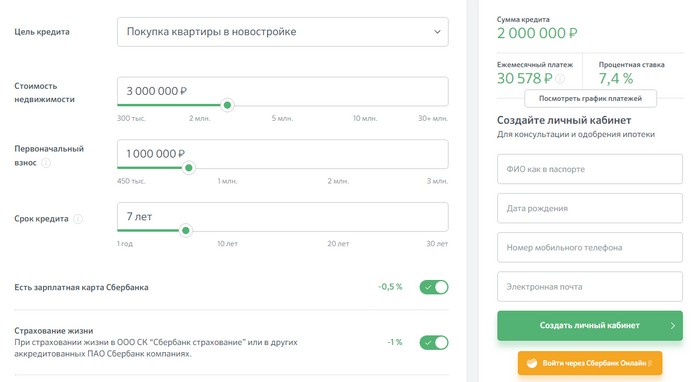The height and width of the screenshot is (382, 700).
Task: Grab the property cost slider handle
Action: pyautogui.click(x=227, y=105)
